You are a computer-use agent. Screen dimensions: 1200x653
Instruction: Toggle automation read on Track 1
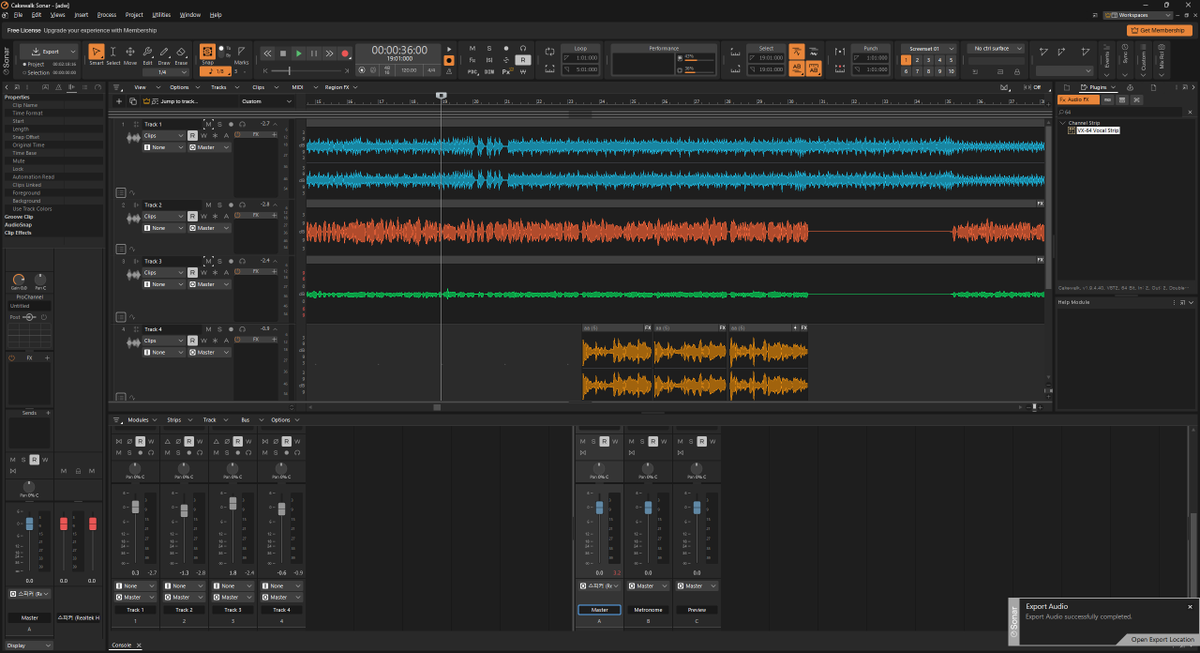(192, 135)
